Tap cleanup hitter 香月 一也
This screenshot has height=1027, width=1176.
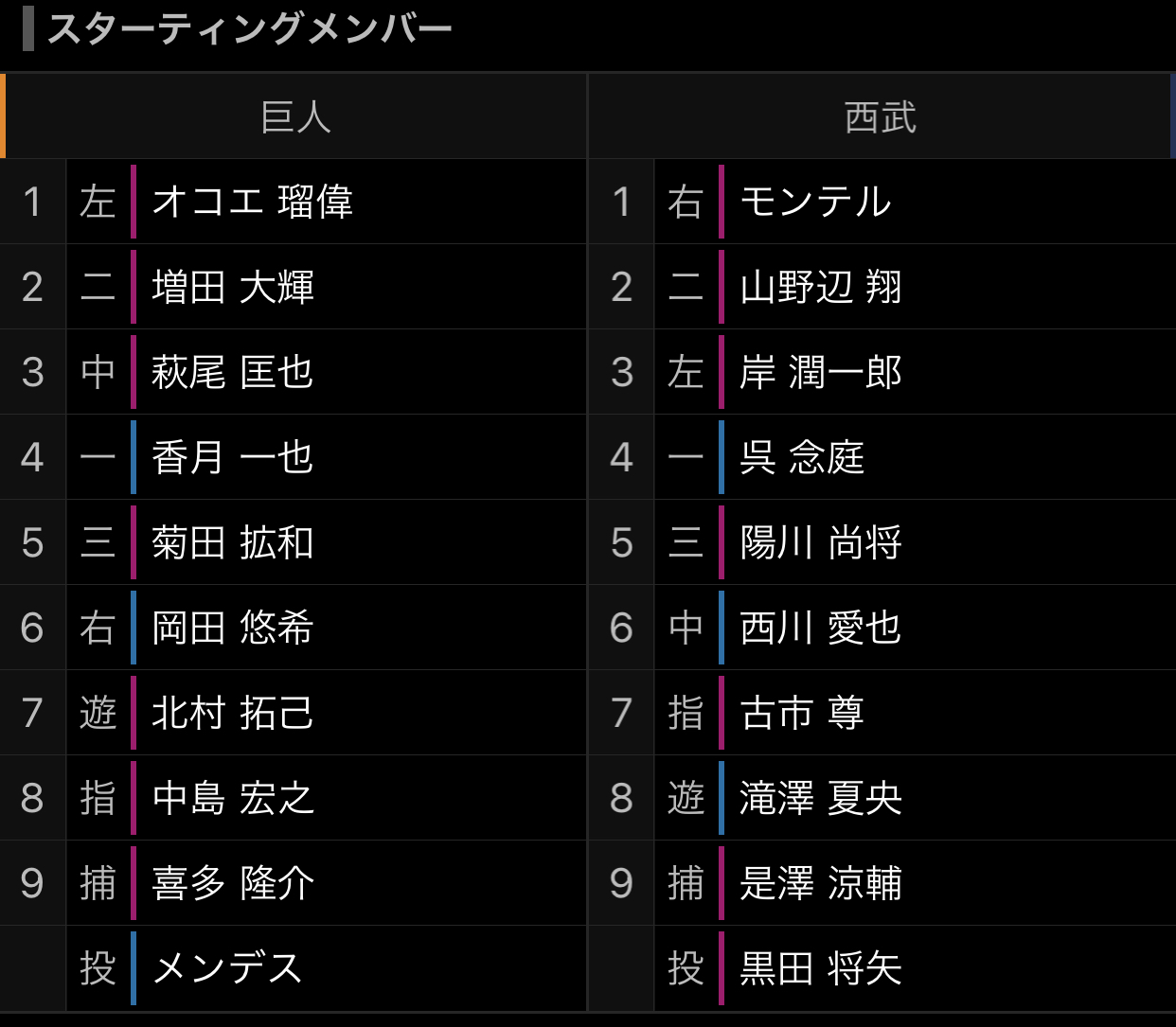232,457
